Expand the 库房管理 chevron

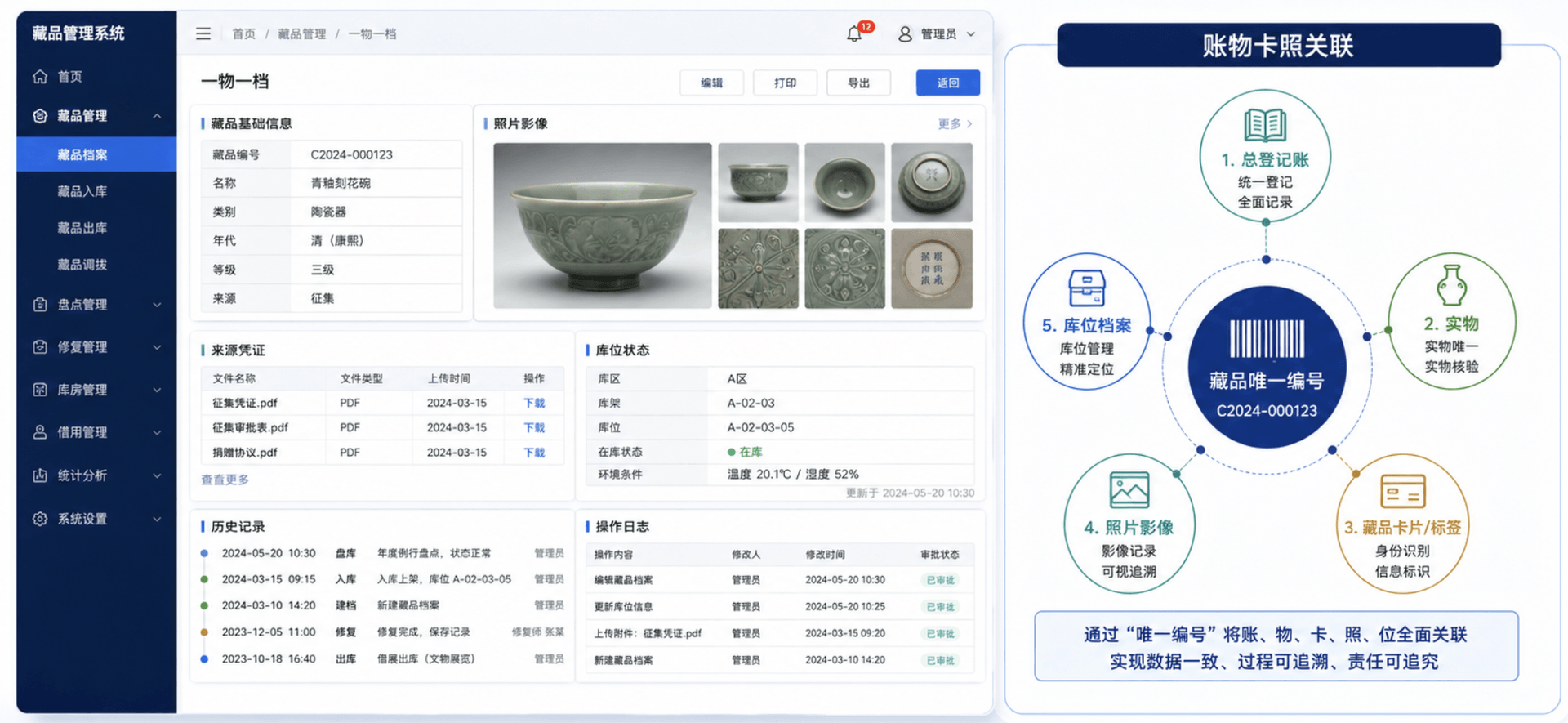coord(157,390)
